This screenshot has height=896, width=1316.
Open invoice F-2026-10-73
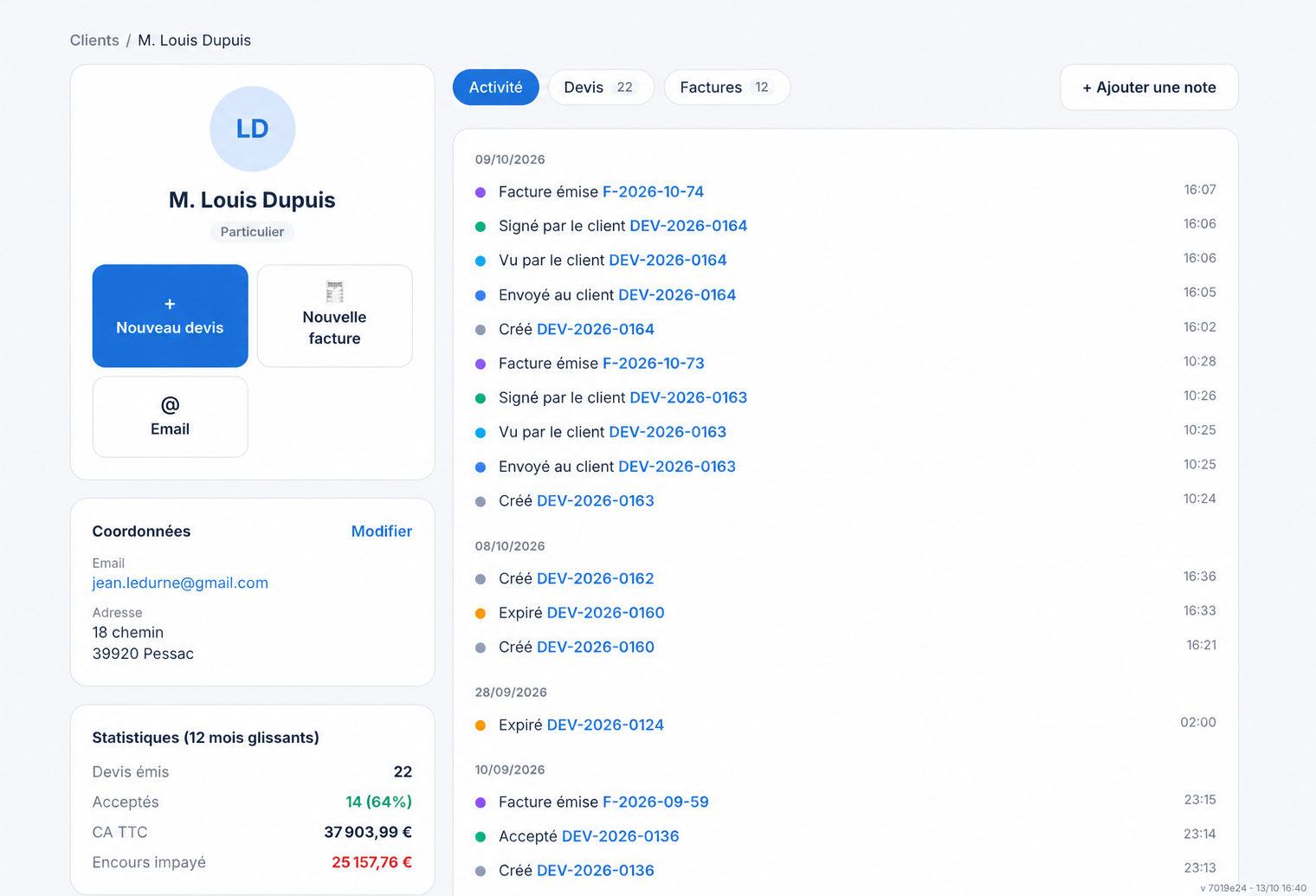point(653,364)
